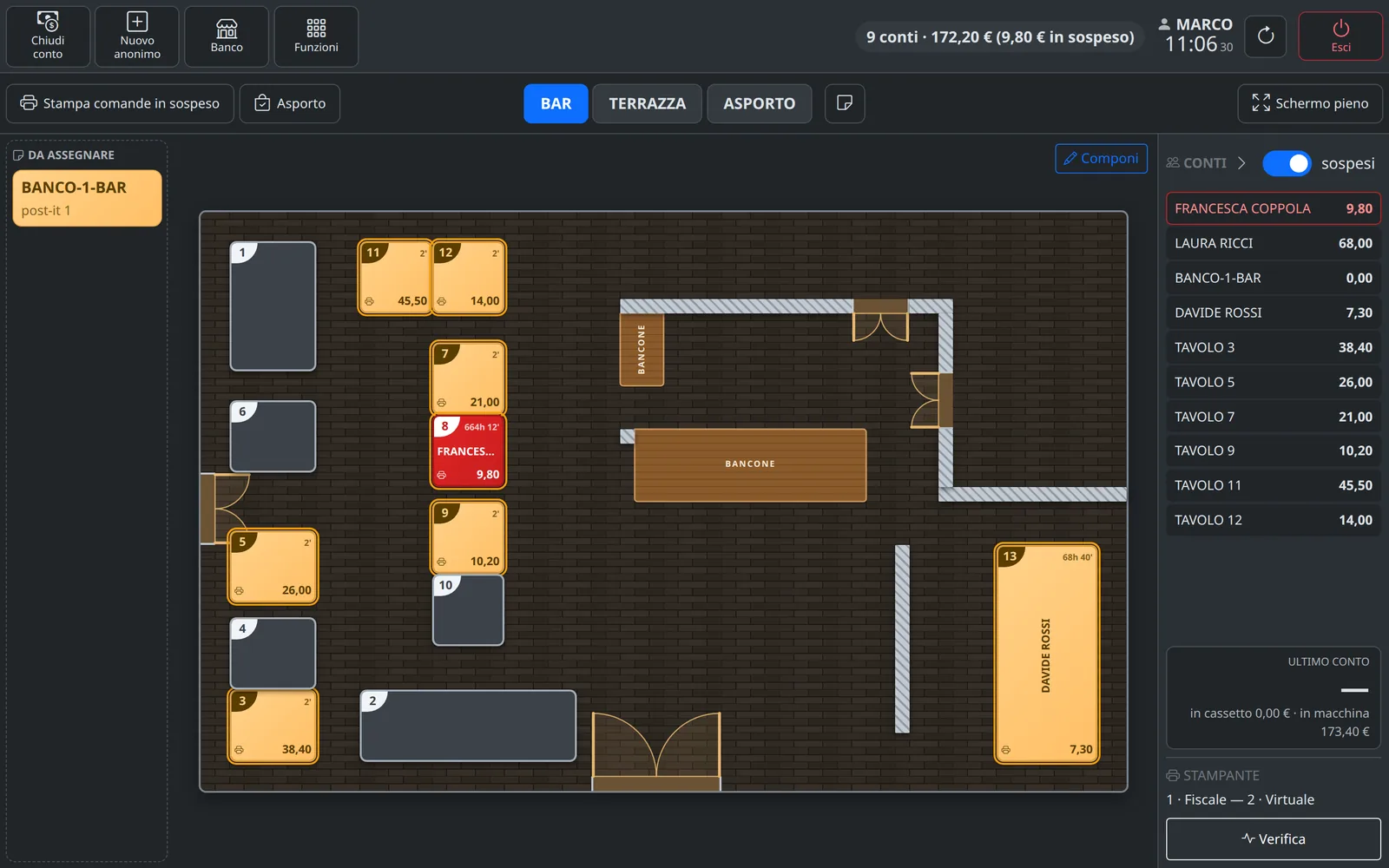Switch to the ASPORTO tab

tap(759, 103)
